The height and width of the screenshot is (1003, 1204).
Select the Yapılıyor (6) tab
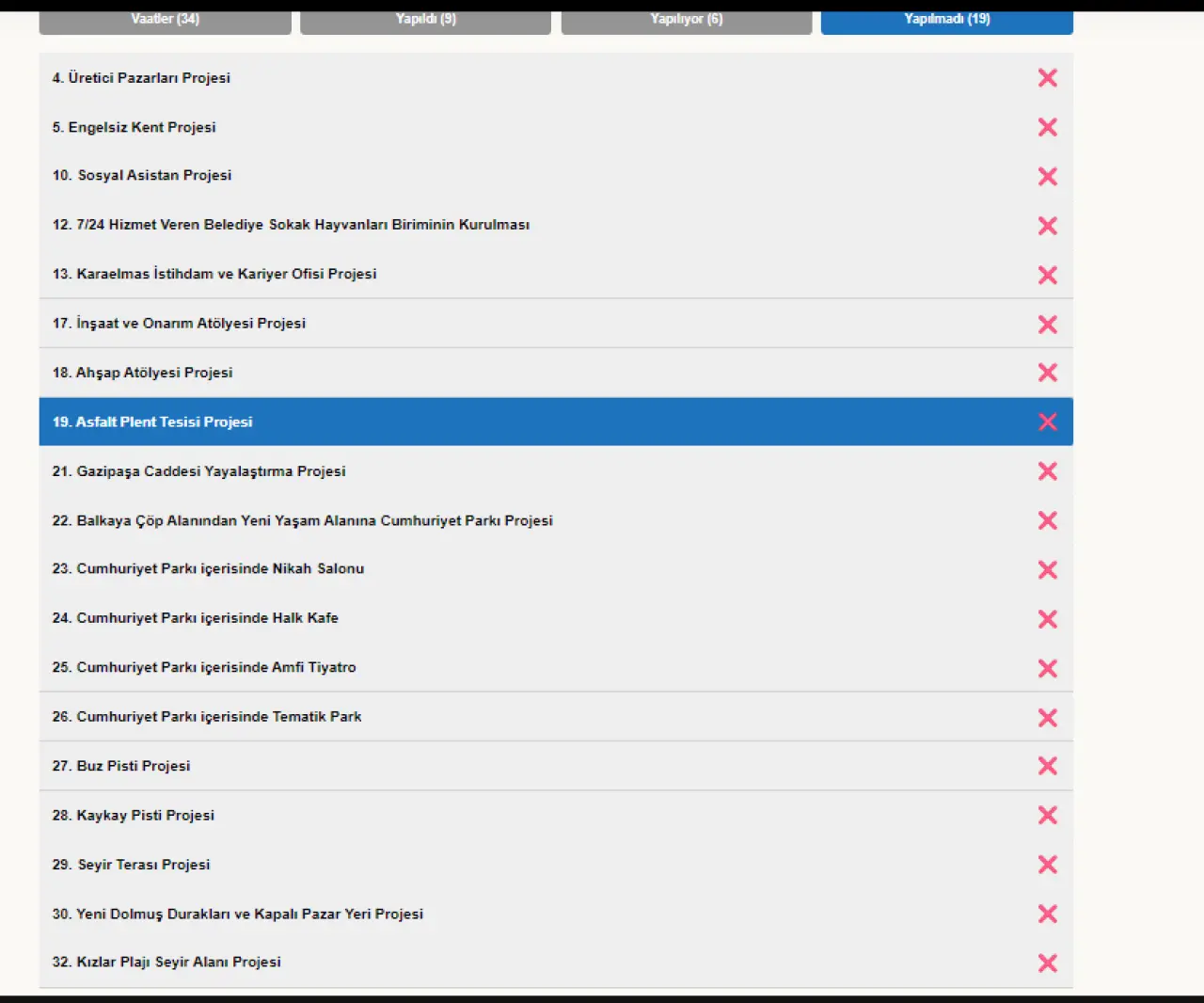[x=686, y=20]
